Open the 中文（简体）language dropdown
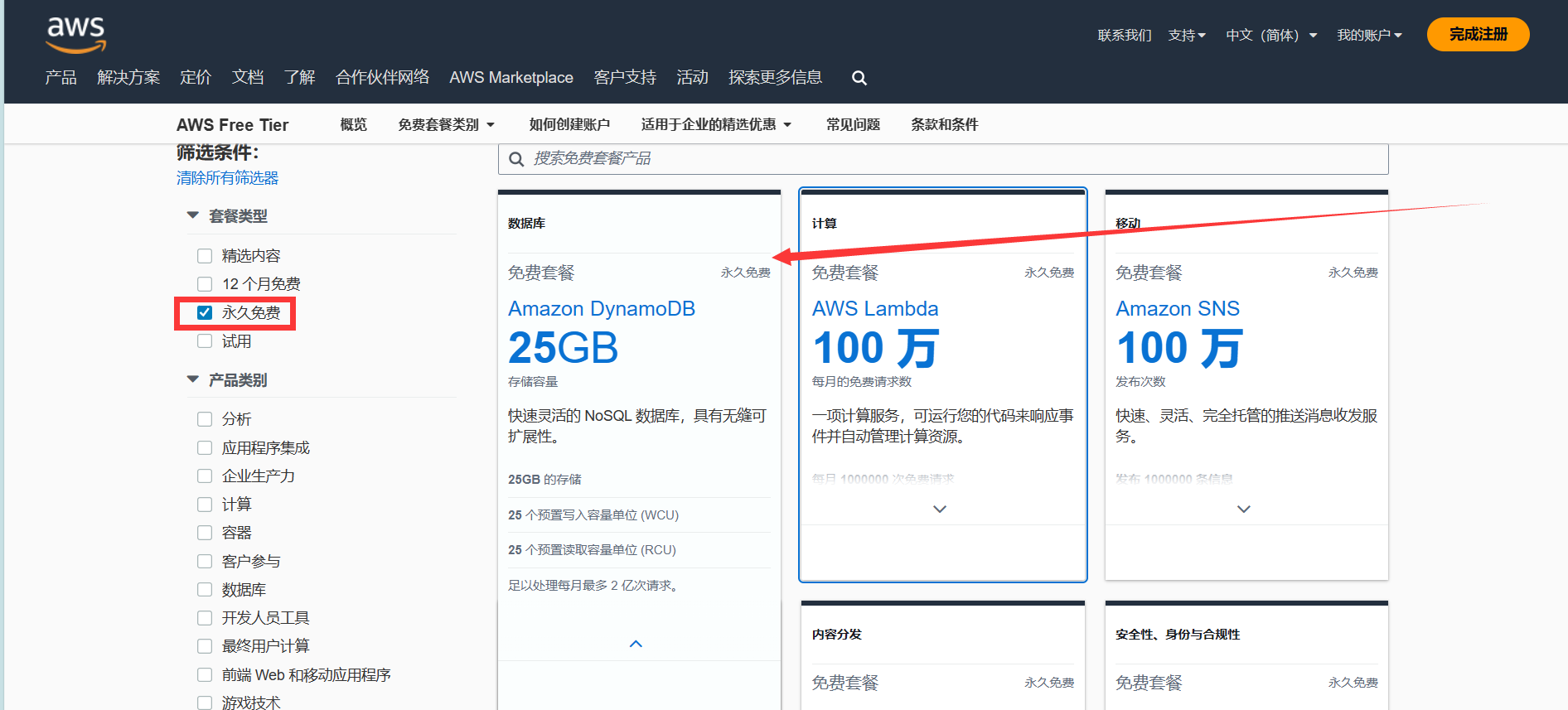Viewport: 1568px width, 710px height. (1271, 35)
